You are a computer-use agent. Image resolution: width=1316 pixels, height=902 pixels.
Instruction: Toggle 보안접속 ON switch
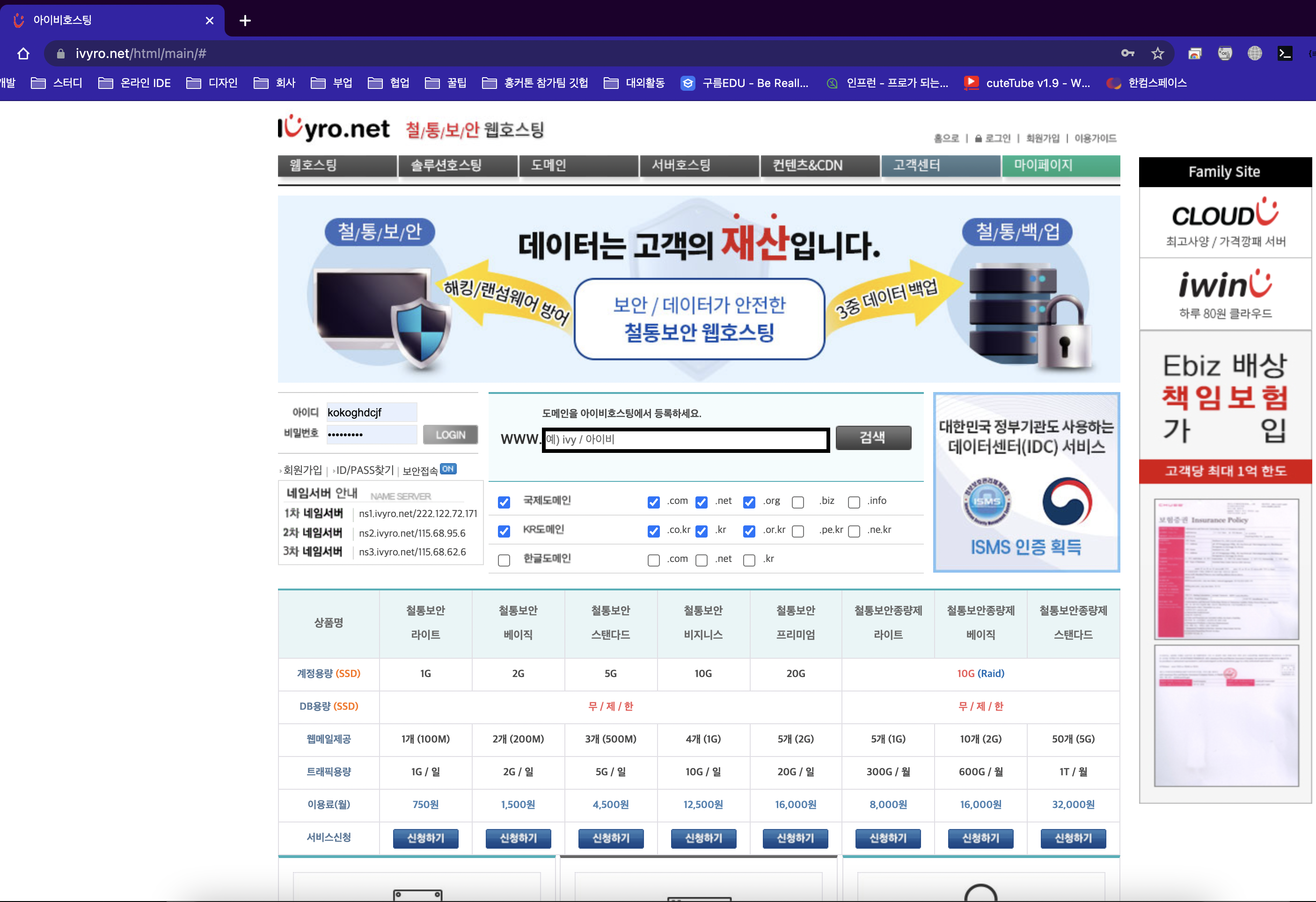(x=448, y=469)
